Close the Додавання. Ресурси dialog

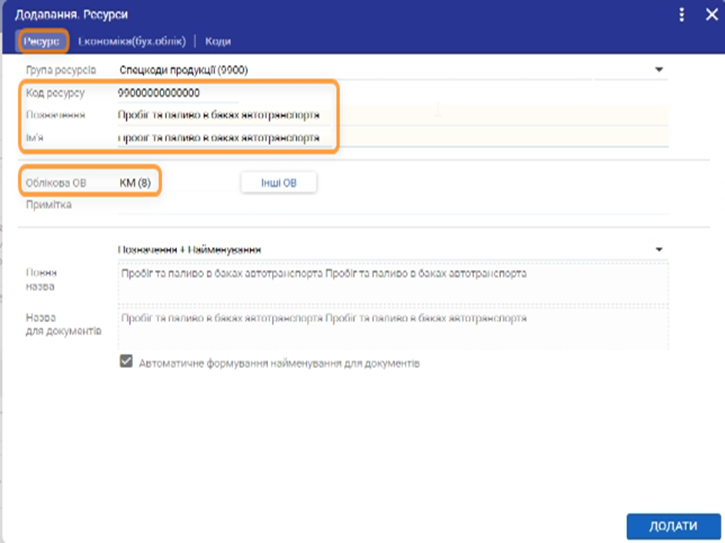tap(707, 15)
